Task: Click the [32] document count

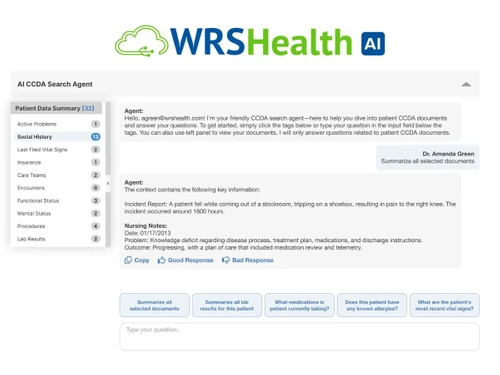Action: [88, 108]
